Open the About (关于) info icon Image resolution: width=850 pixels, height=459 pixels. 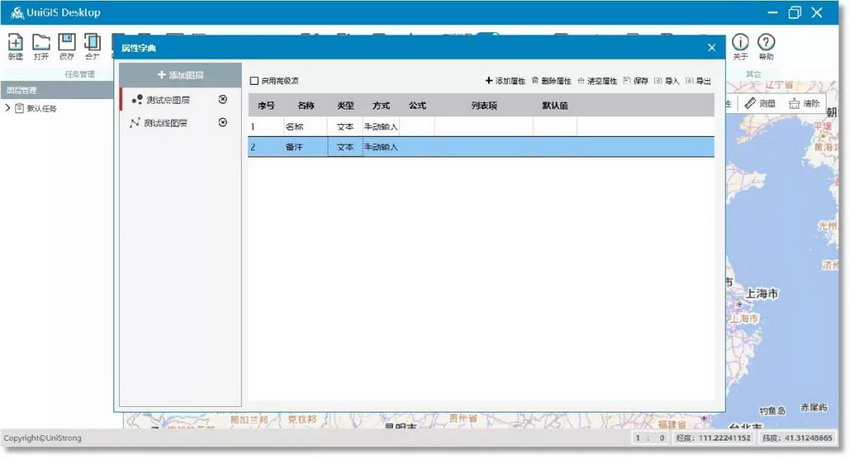740,42
